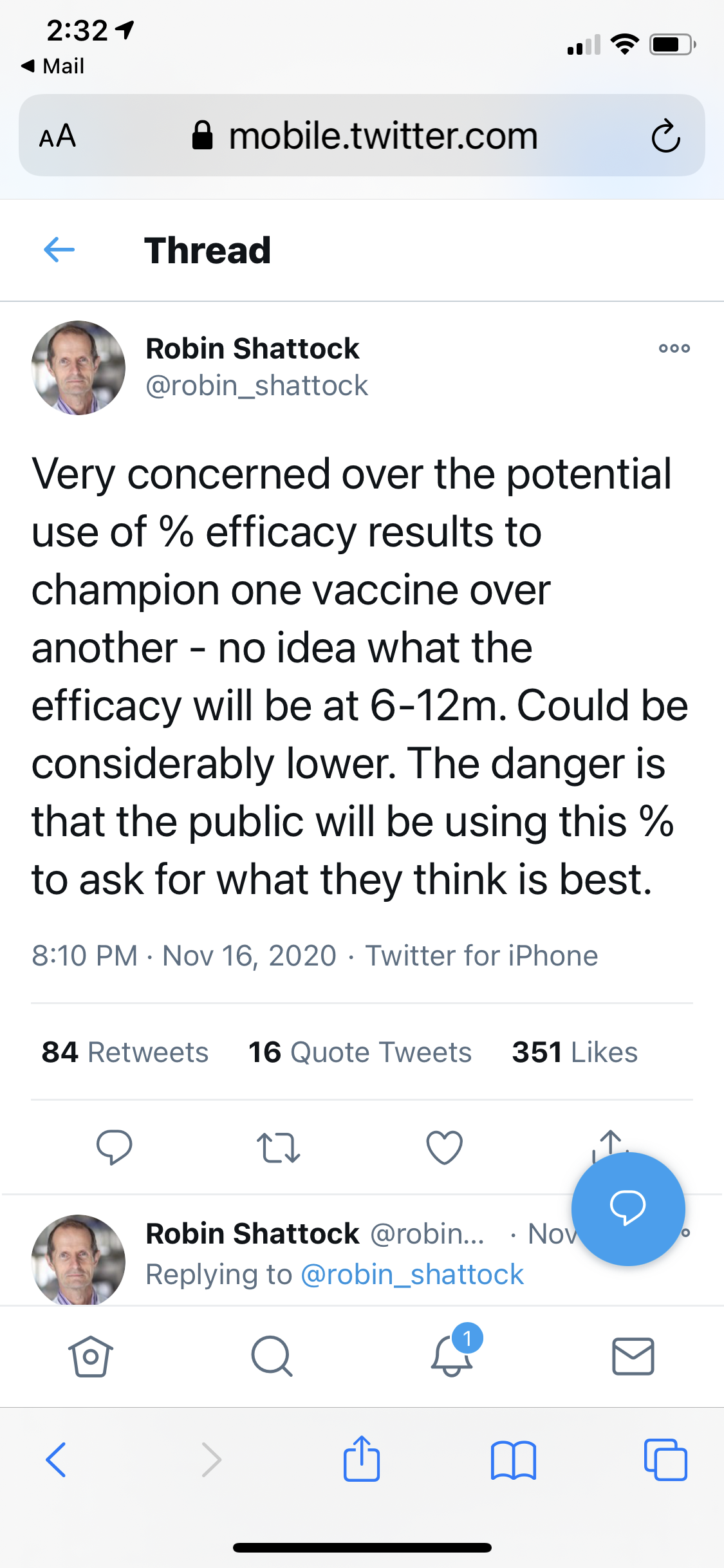
Task: Open Robin Shattock's profile picture
Action: [x=79, y=368]
